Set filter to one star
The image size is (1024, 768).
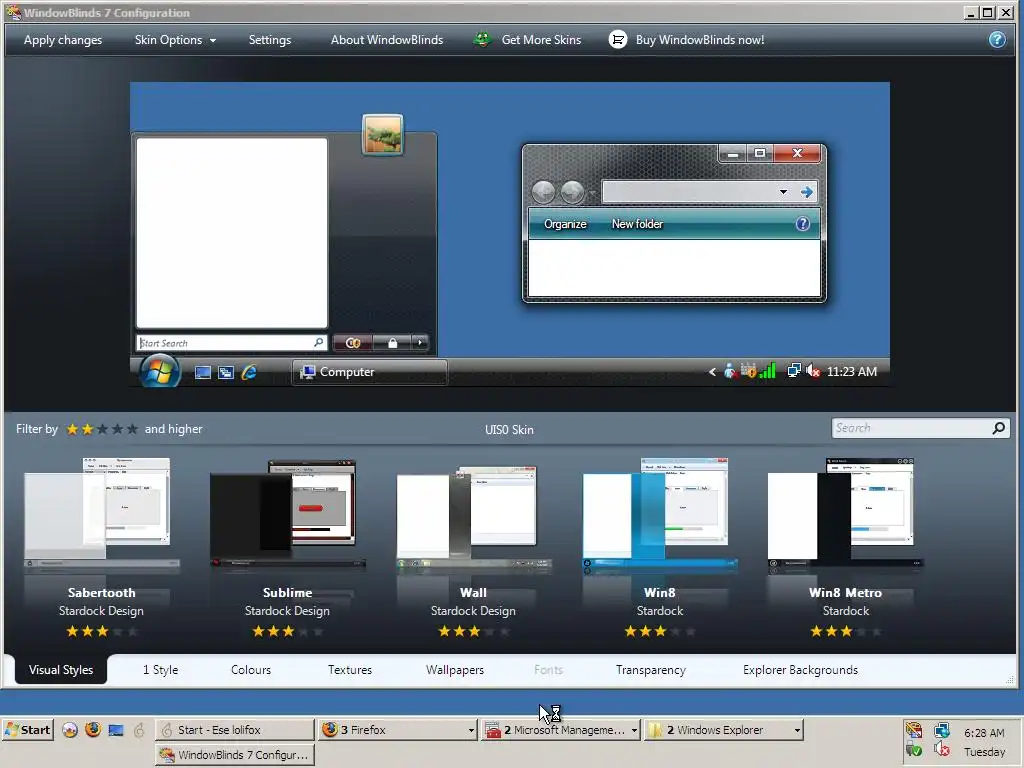tap(72, 429)
